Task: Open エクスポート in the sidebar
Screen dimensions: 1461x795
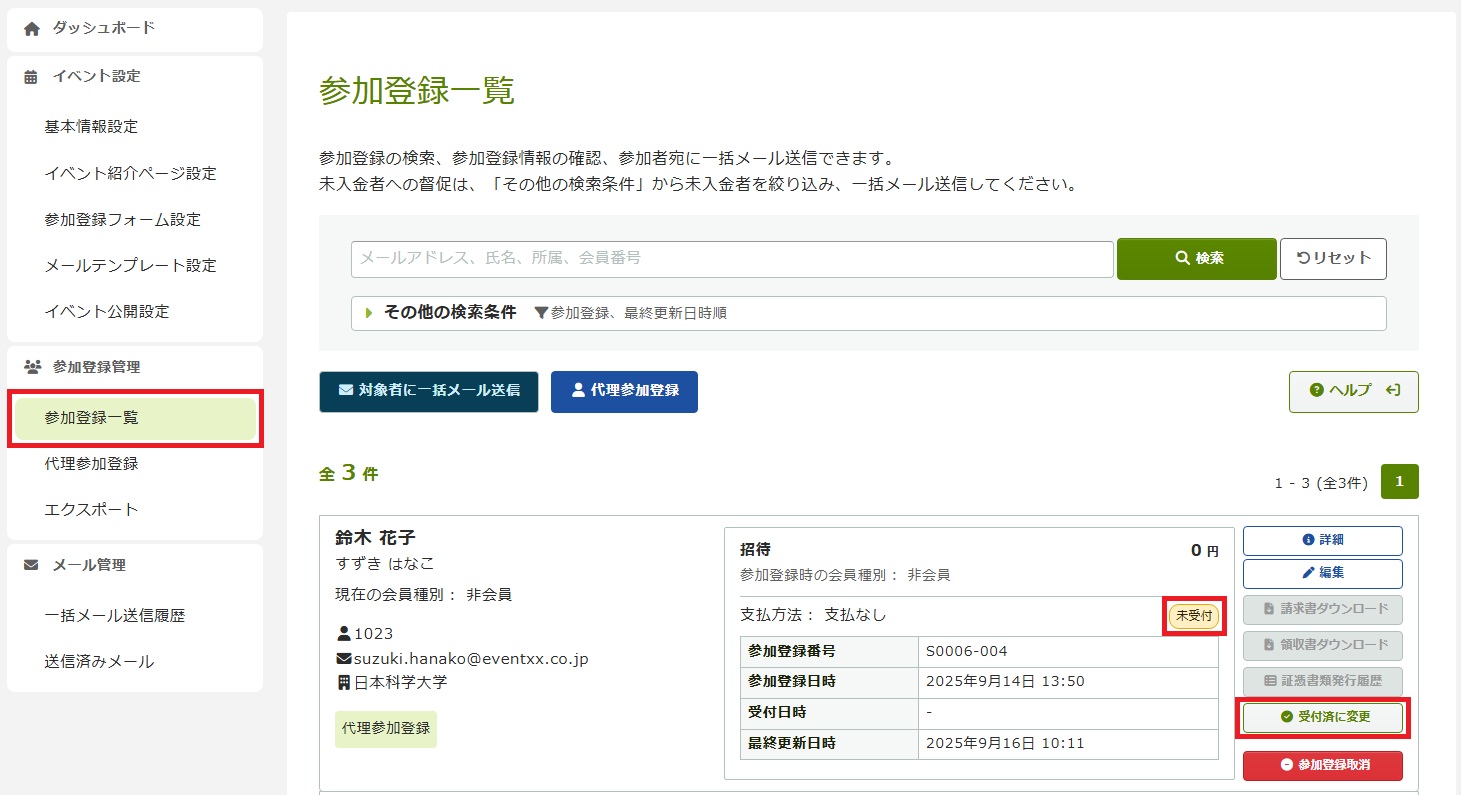Action: tap(92, 510)
